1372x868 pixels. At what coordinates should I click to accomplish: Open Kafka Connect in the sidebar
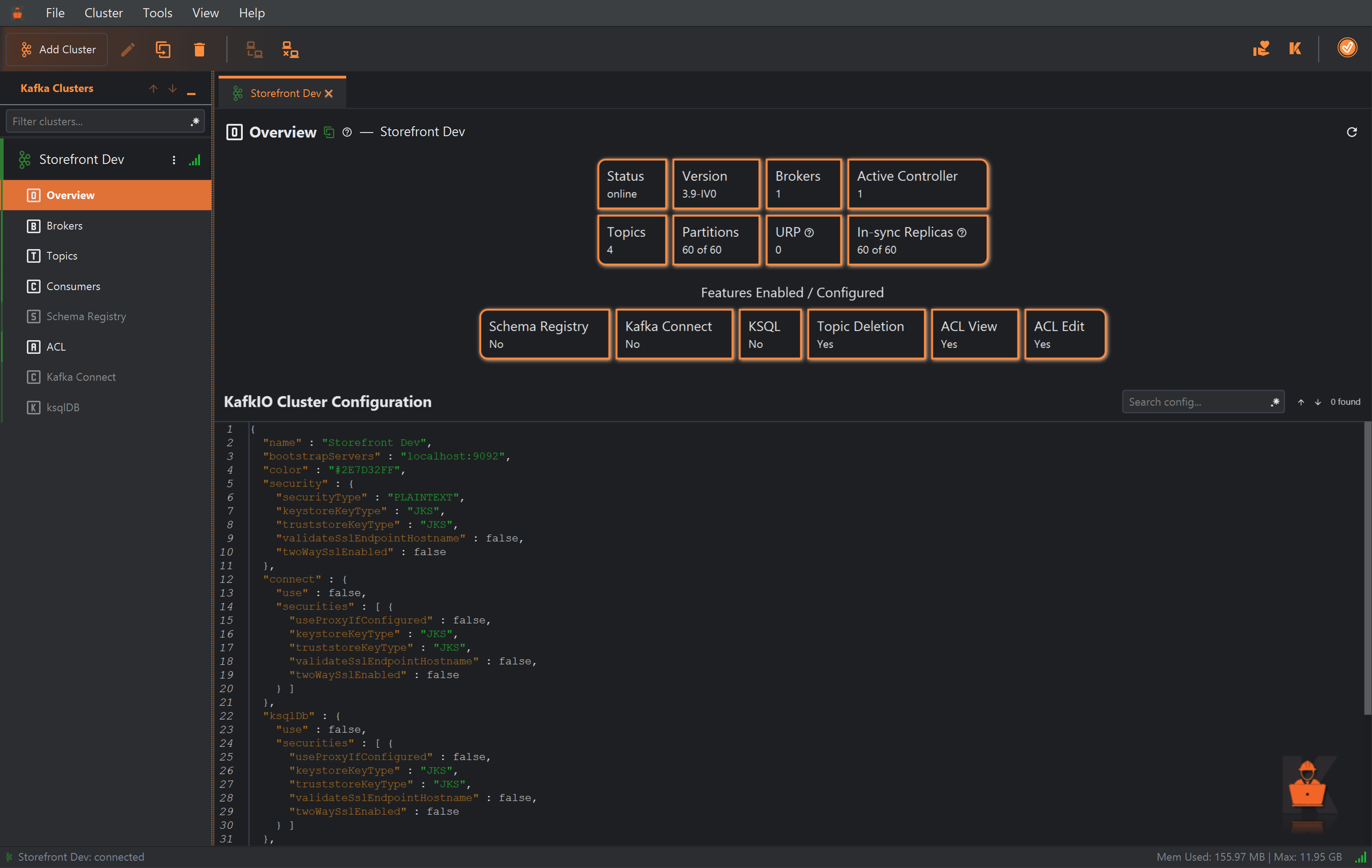point(107,377)
